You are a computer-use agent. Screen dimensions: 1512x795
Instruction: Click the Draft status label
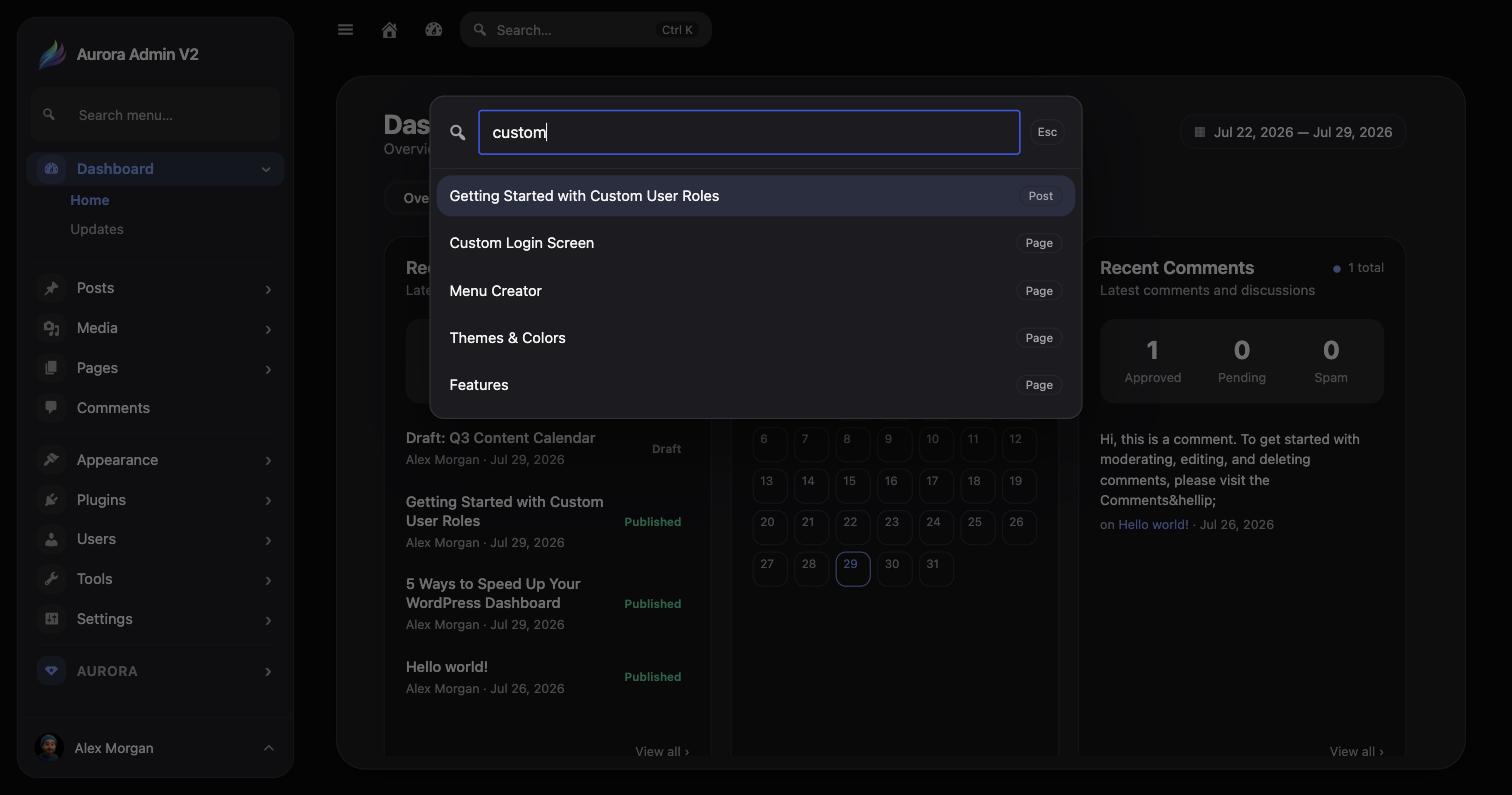666,449
